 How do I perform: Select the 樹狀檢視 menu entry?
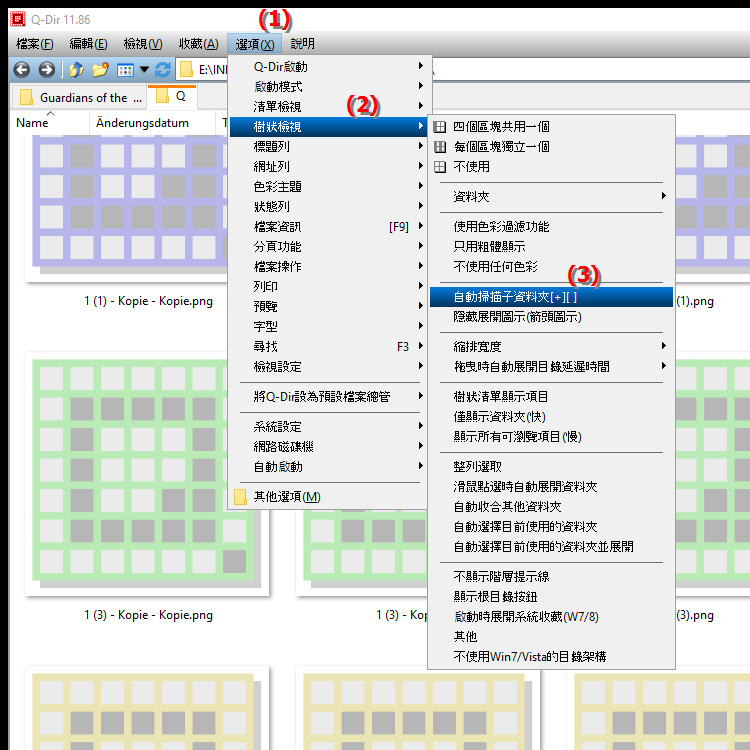point(328,127)
